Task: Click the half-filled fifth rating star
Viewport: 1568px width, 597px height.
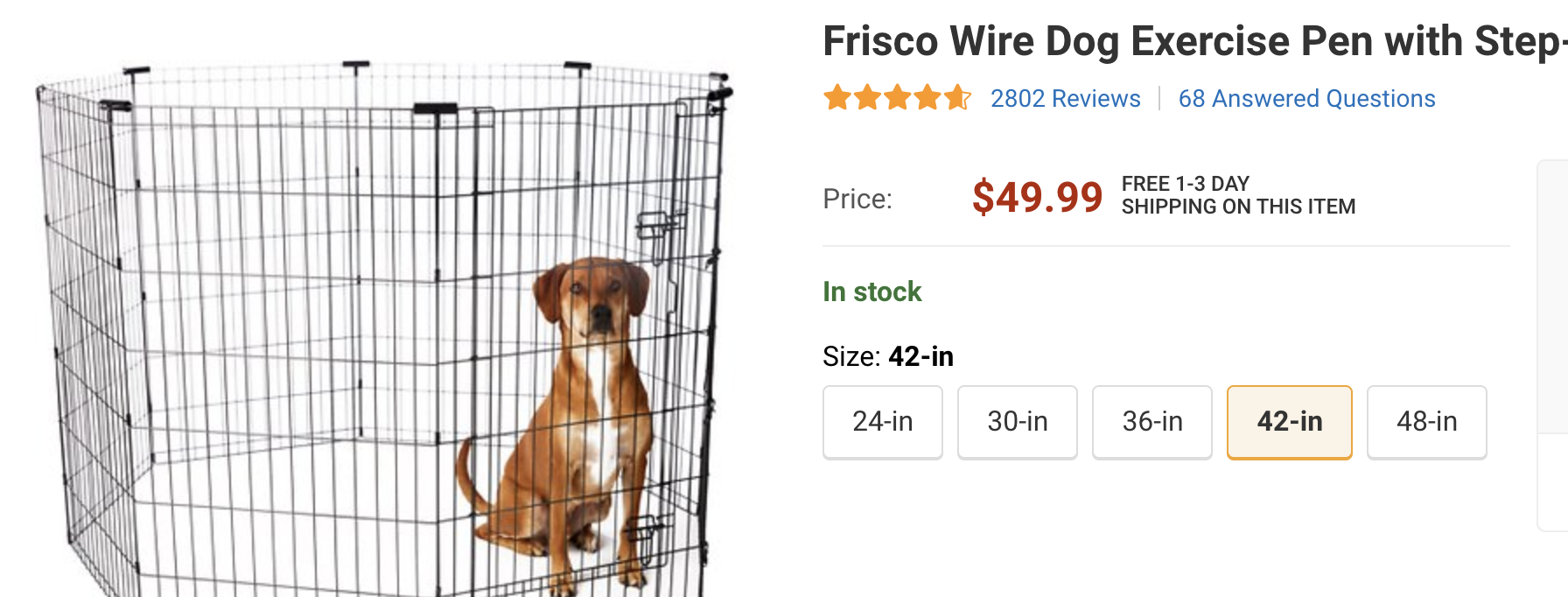Action: [957, 97]
